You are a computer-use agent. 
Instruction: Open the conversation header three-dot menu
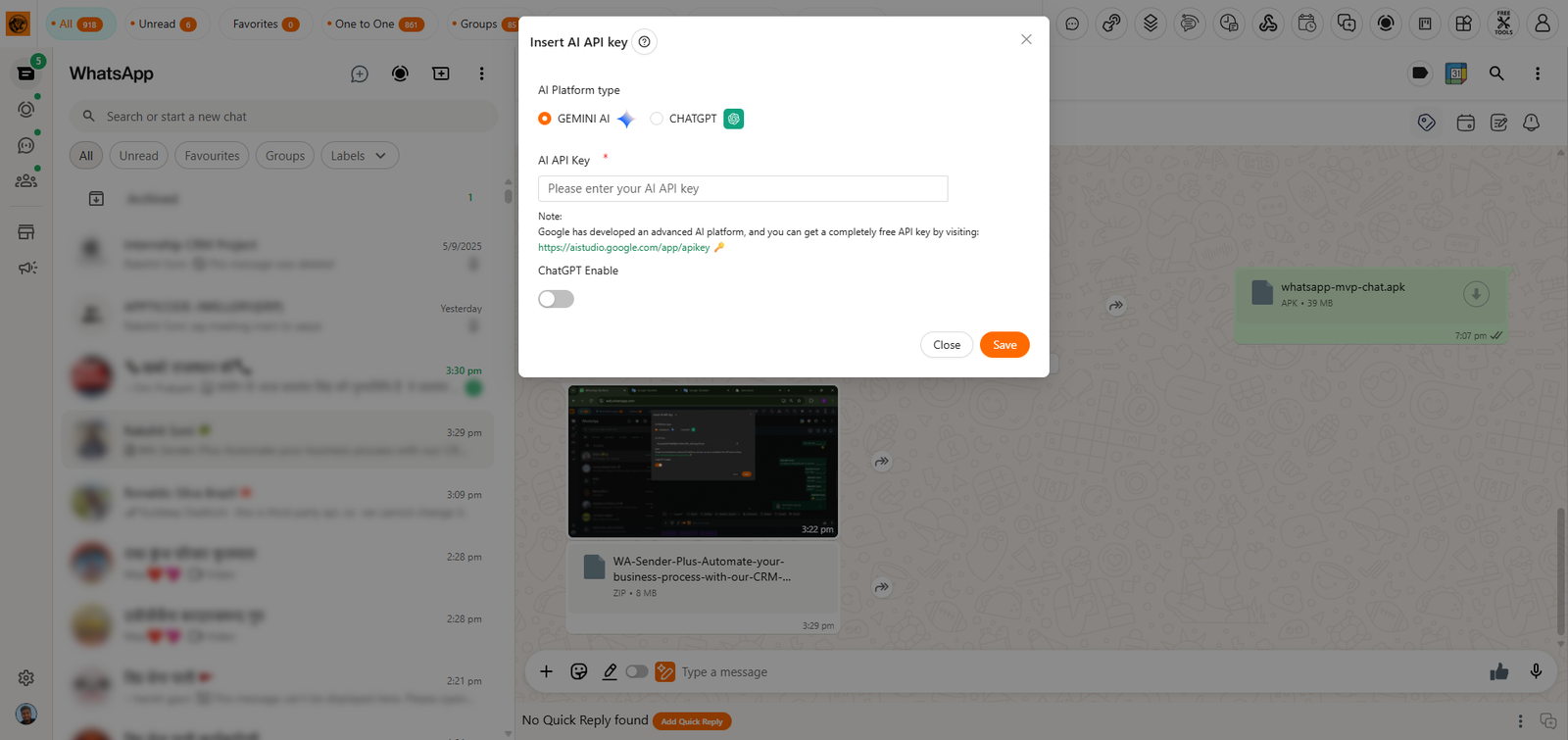coord(1538,74)
